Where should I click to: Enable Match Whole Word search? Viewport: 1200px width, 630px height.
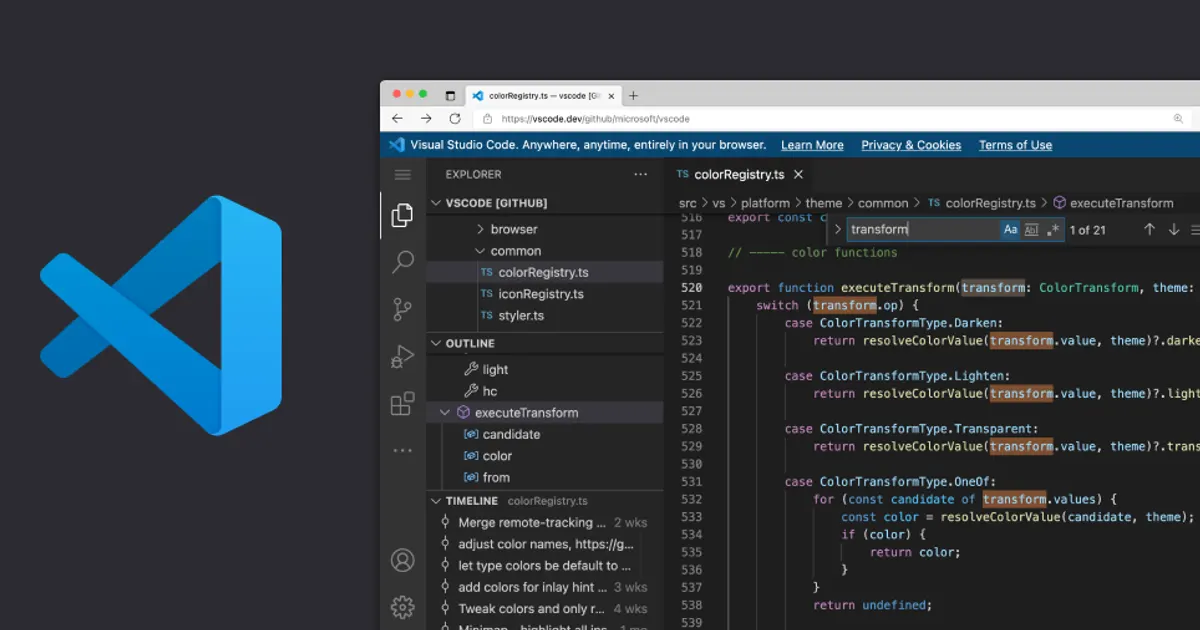coord(1031,229)
